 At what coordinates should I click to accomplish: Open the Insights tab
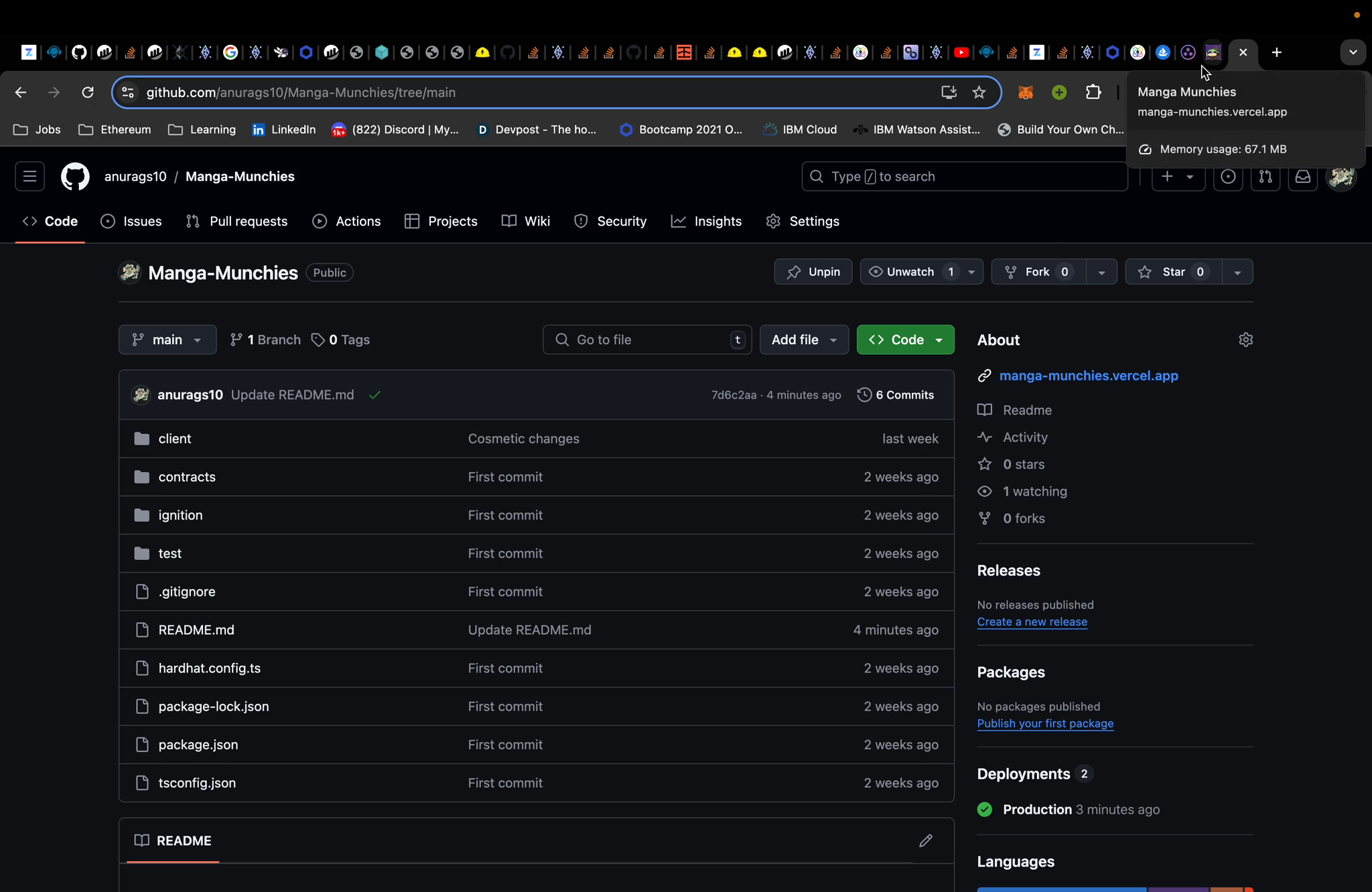707,222
